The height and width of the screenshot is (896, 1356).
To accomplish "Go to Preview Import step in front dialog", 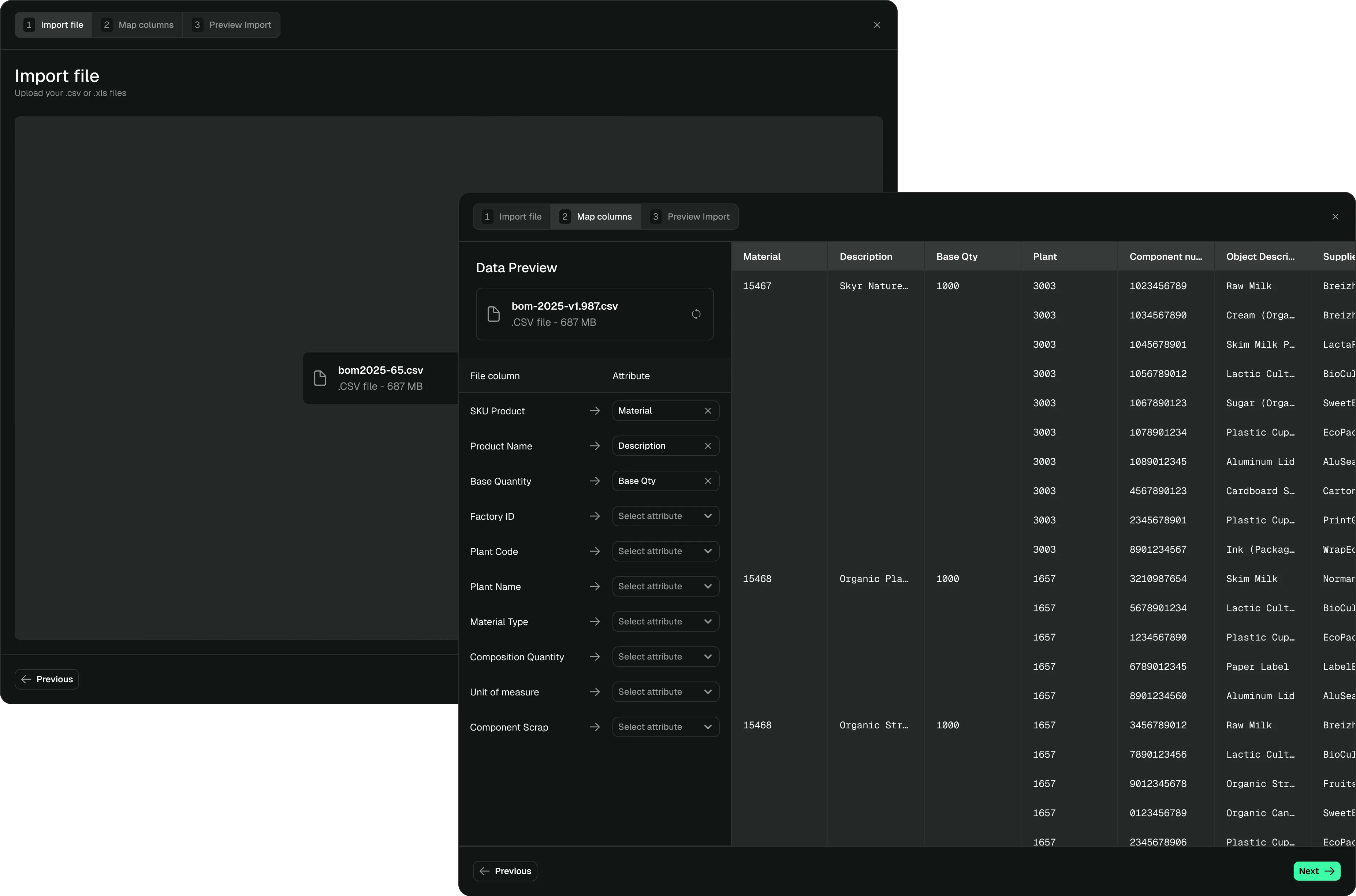I will pyautogui.click(x=690, y=217).
